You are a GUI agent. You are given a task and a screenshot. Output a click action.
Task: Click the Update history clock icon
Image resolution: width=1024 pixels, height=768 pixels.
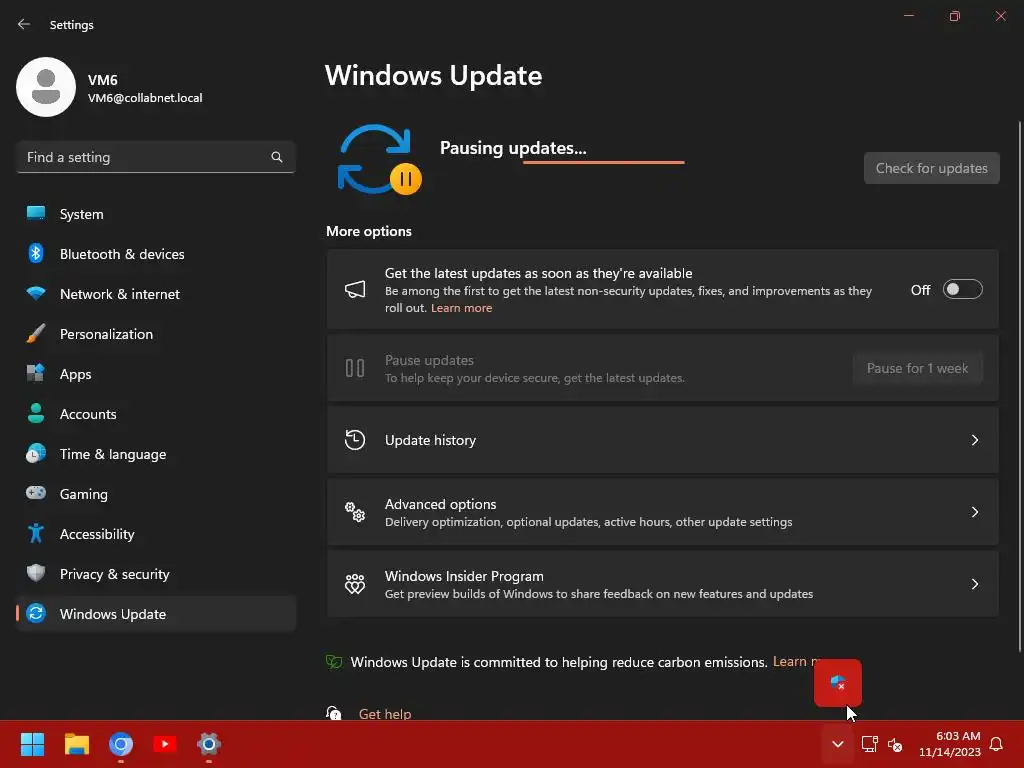(355, 440)
